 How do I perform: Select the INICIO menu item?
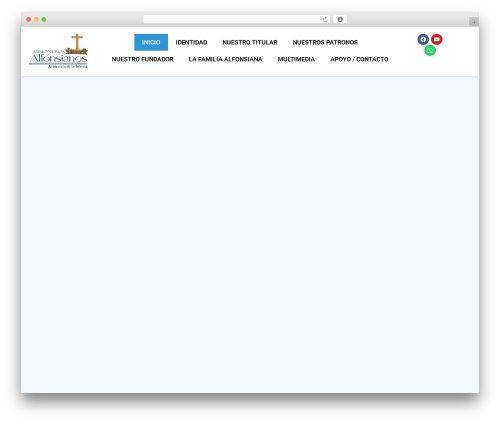[151, 42]
